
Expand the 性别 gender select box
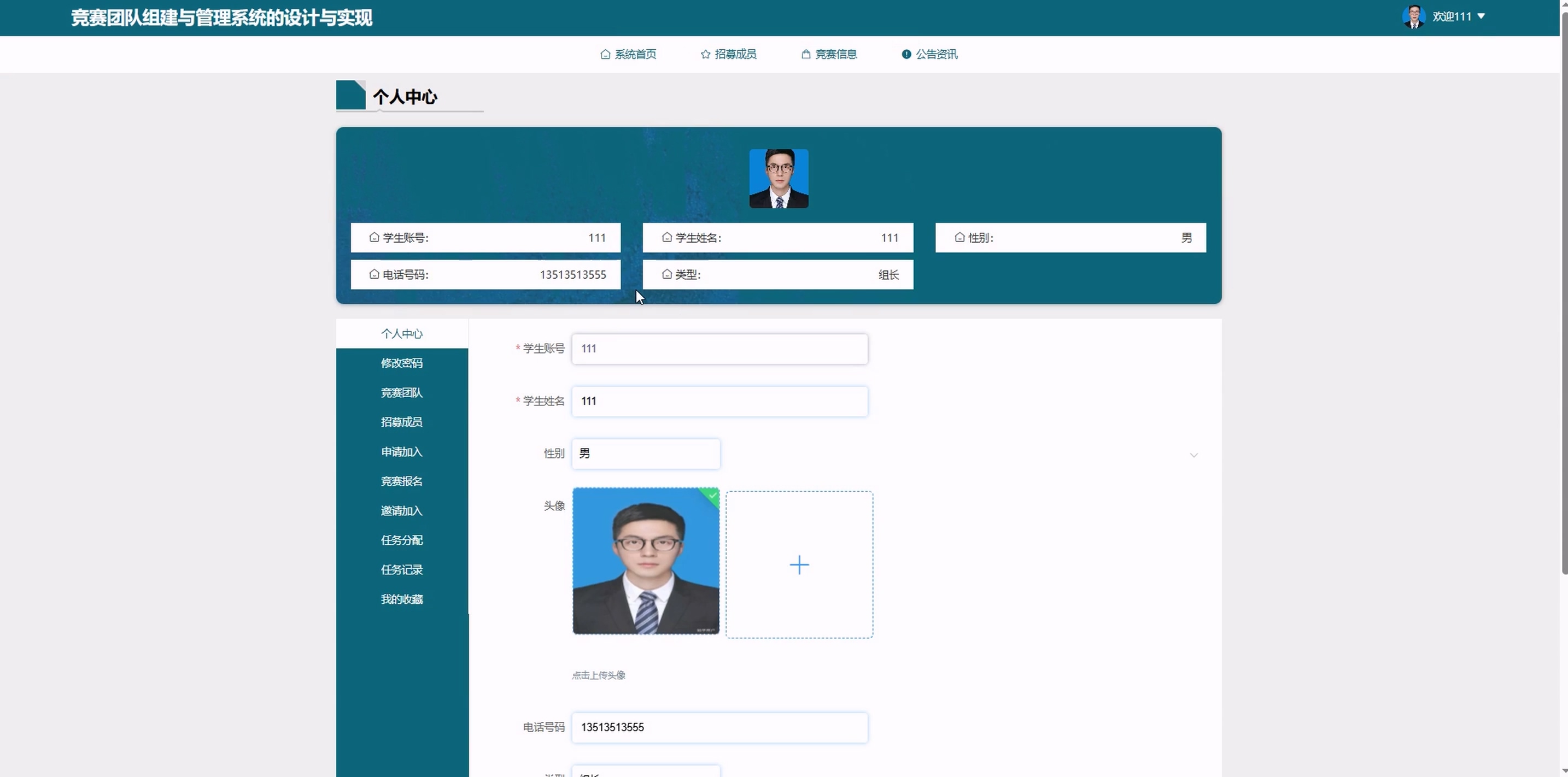point(645,454)
